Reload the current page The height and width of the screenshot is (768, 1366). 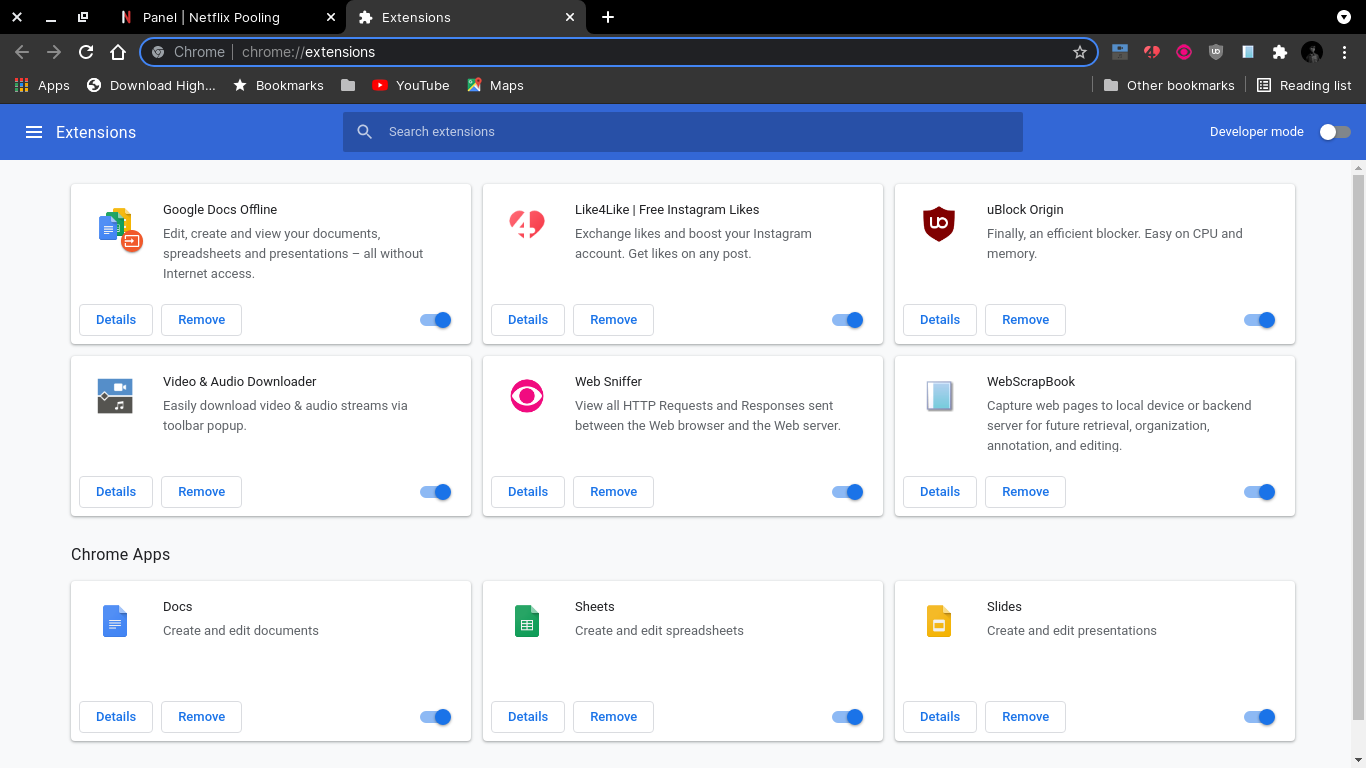(86, 52)
